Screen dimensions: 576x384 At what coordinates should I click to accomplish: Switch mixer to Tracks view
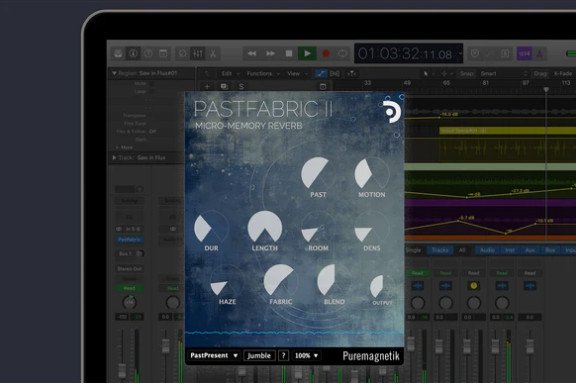coord(440,250)
